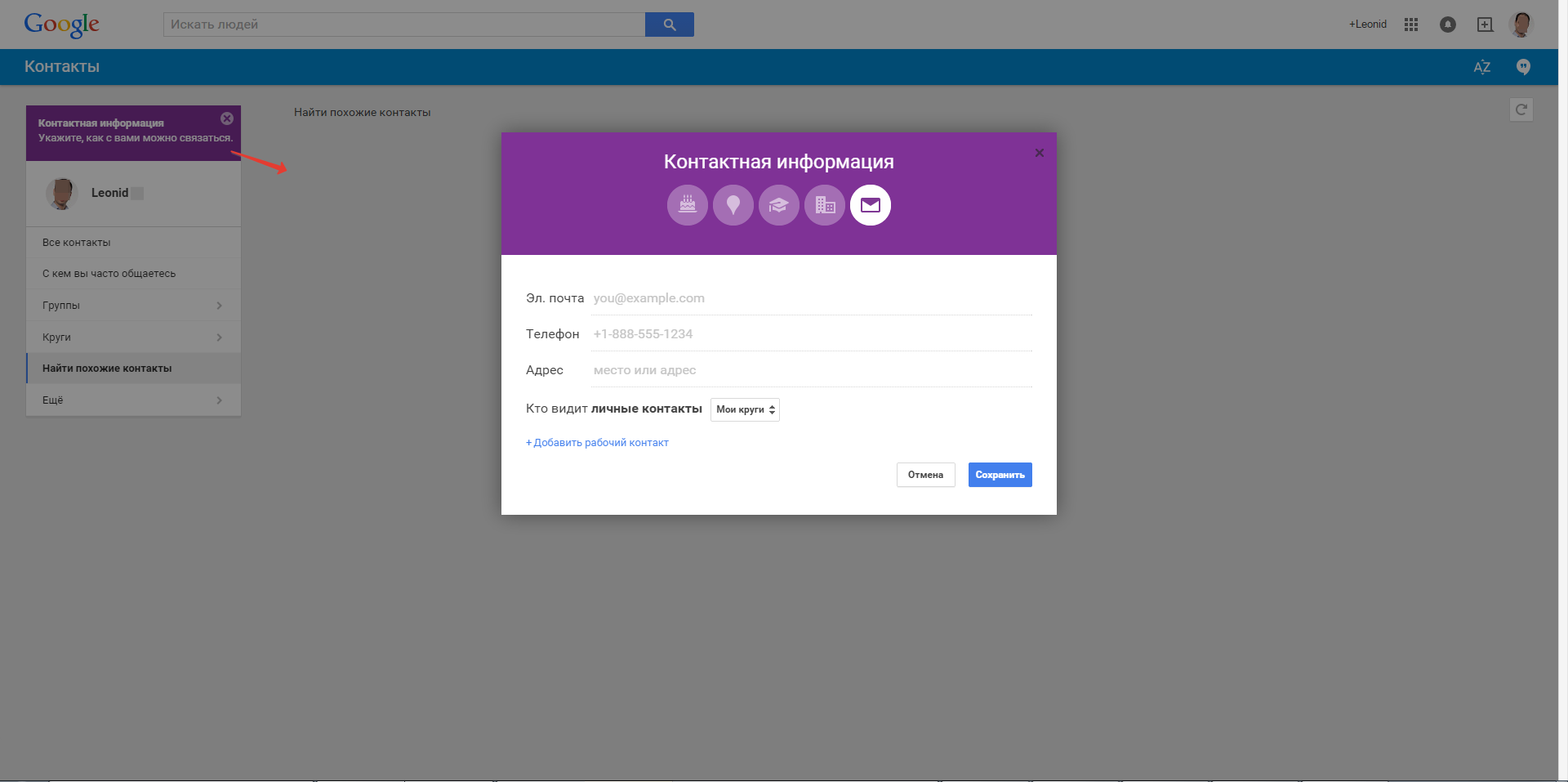The width and height of the screenshot is (1568, 782).
Task: Click the 'Добавить рабочий контакт' link
Action: point(597,442)
